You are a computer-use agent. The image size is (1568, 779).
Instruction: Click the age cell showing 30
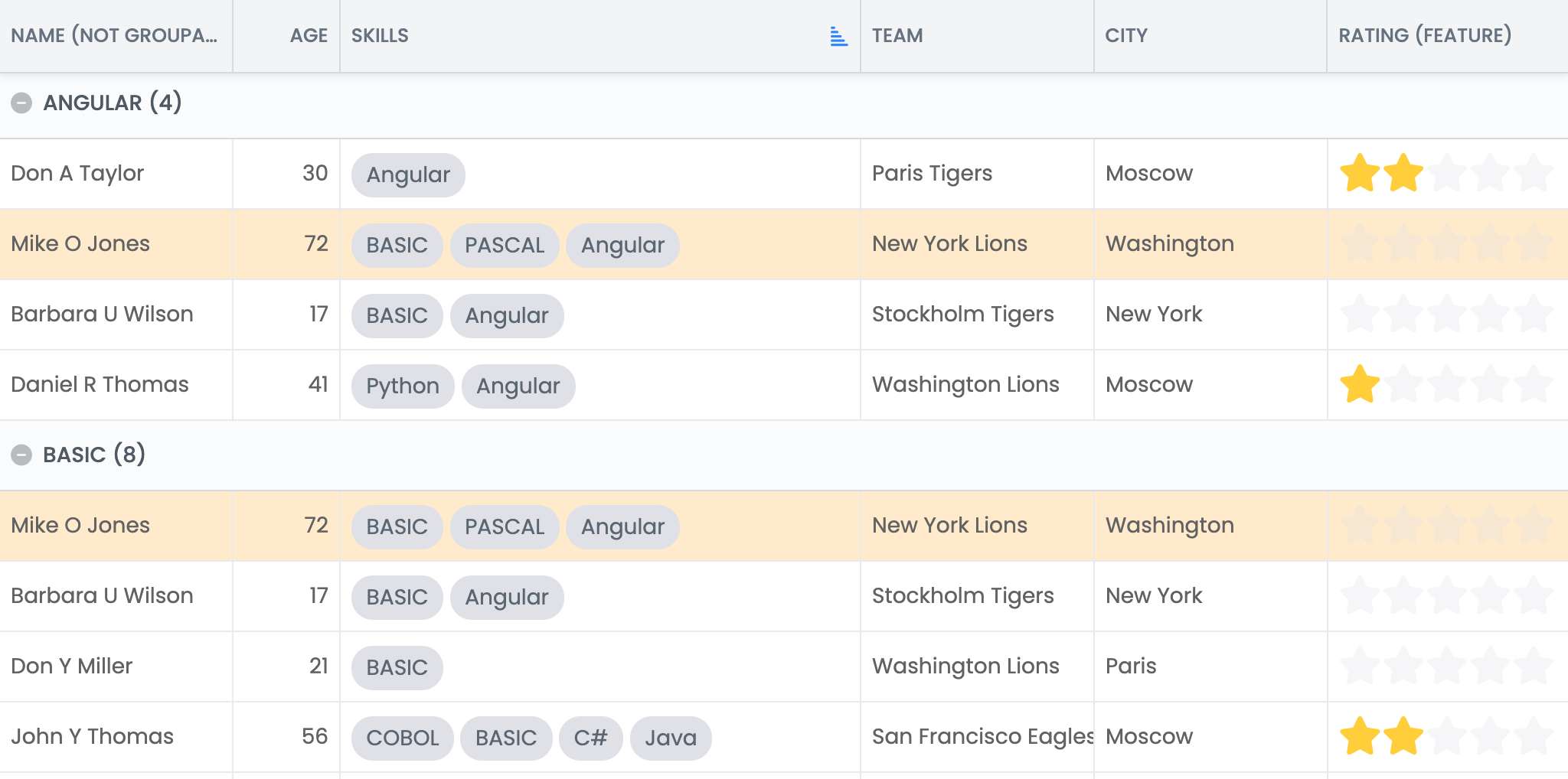coord(286,174)
